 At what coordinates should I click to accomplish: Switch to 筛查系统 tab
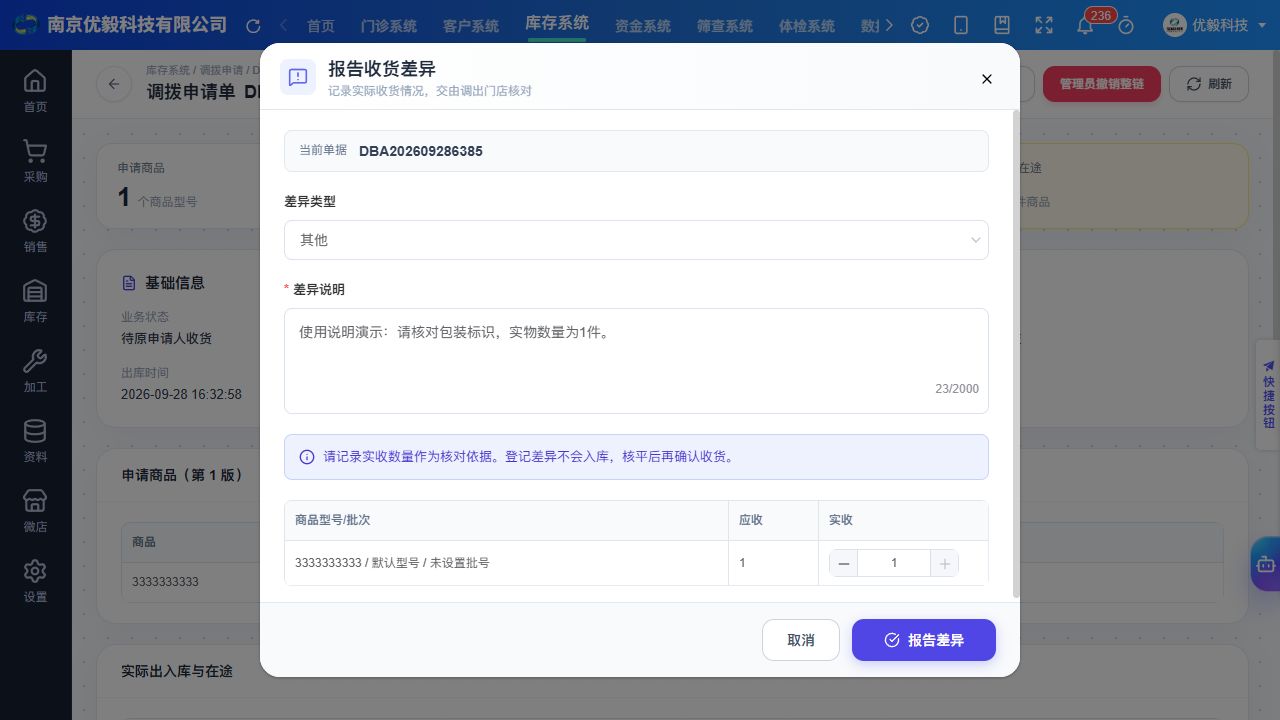click(x=725, y=26)
